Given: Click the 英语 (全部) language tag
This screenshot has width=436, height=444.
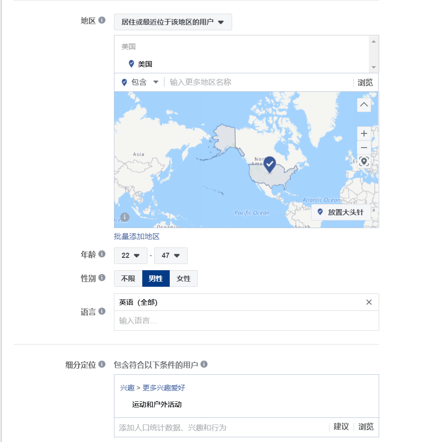Looking at the screenshot, I should [x=138, y=302].
